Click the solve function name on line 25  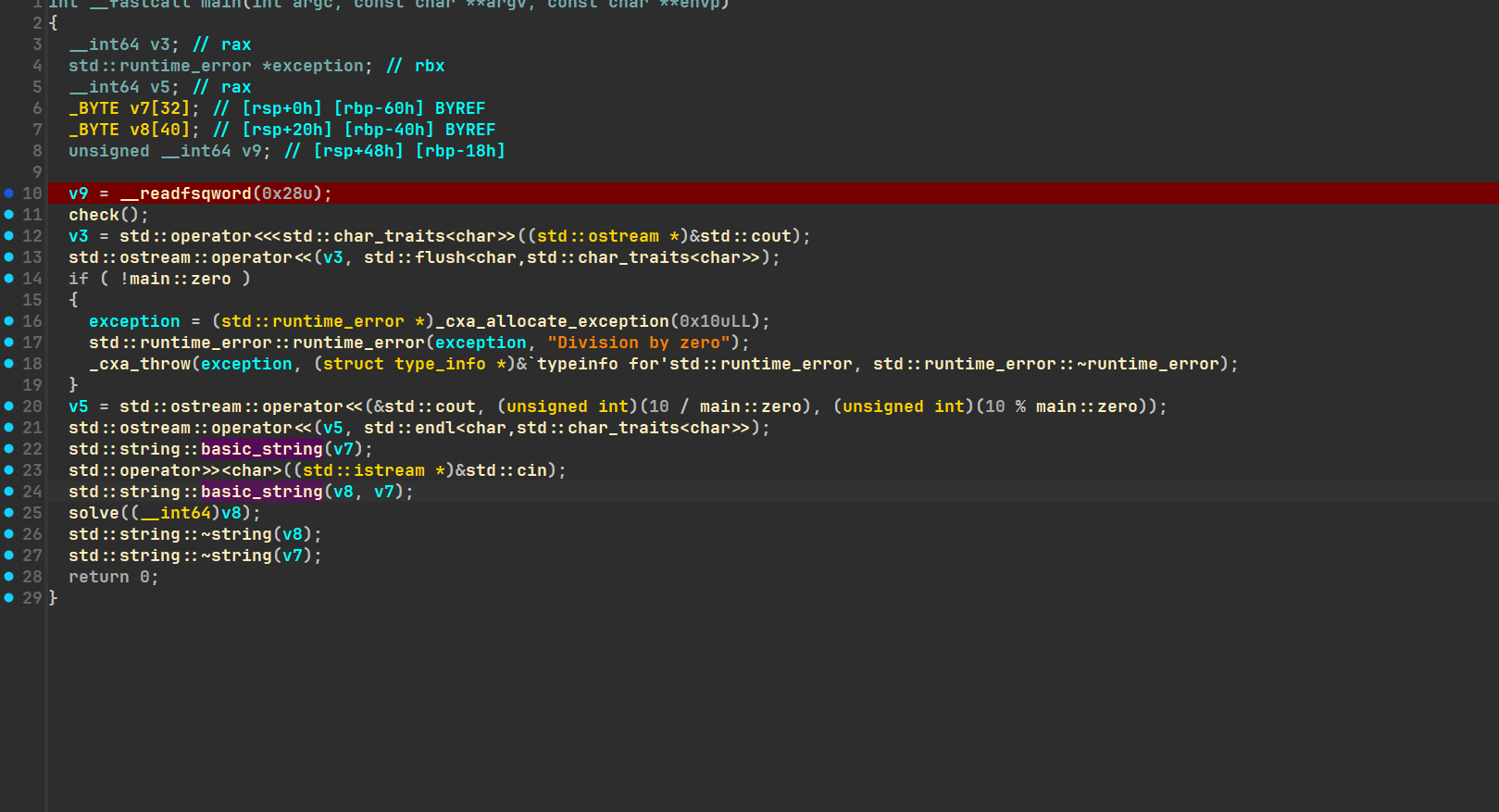[x=94, y=513]
